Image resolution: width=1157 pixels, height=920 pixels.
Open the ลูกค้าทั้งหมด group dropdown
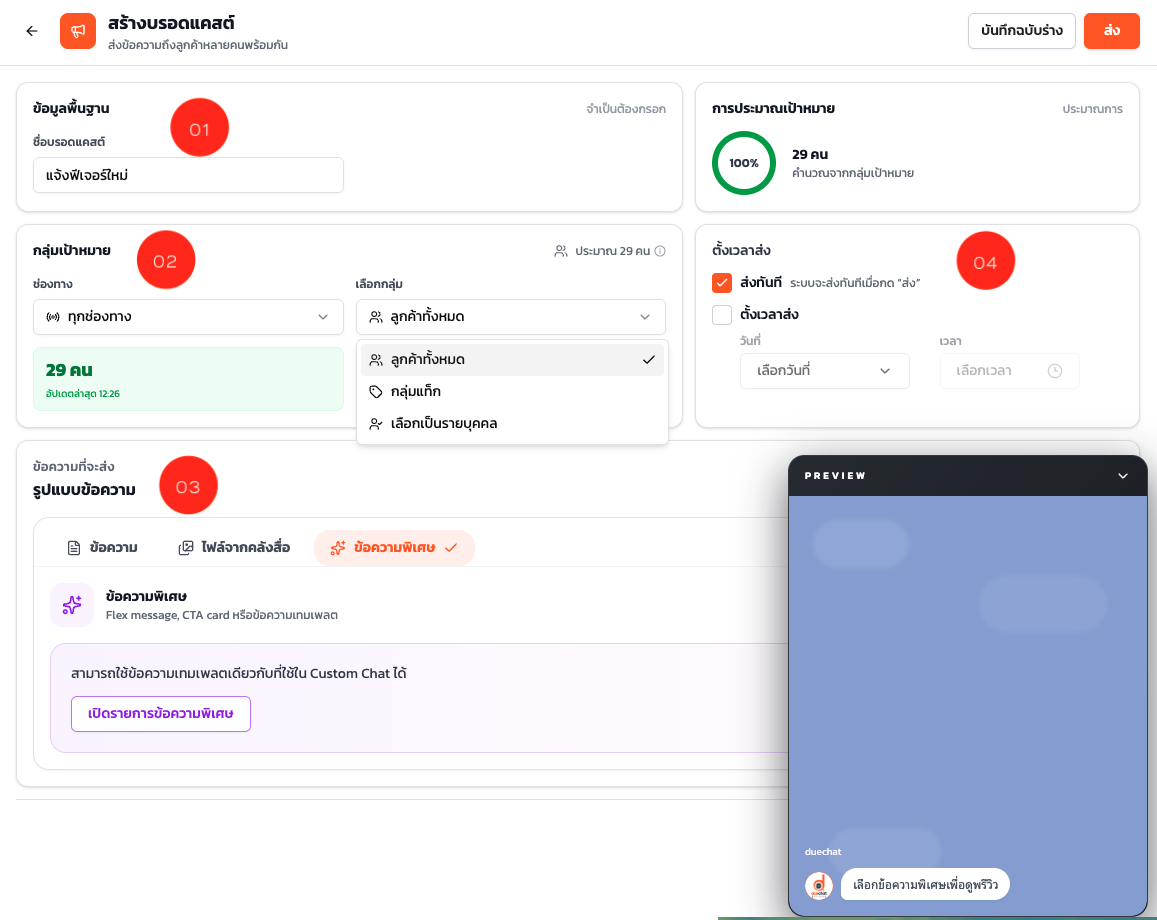[511, 317]
